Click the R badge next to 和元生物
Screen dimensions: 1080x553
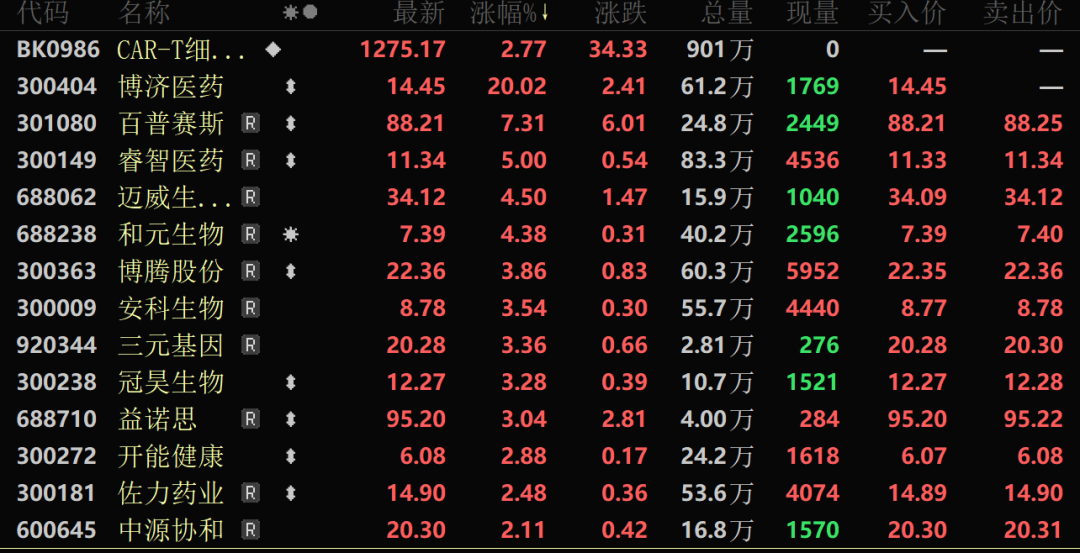point(251,235)
